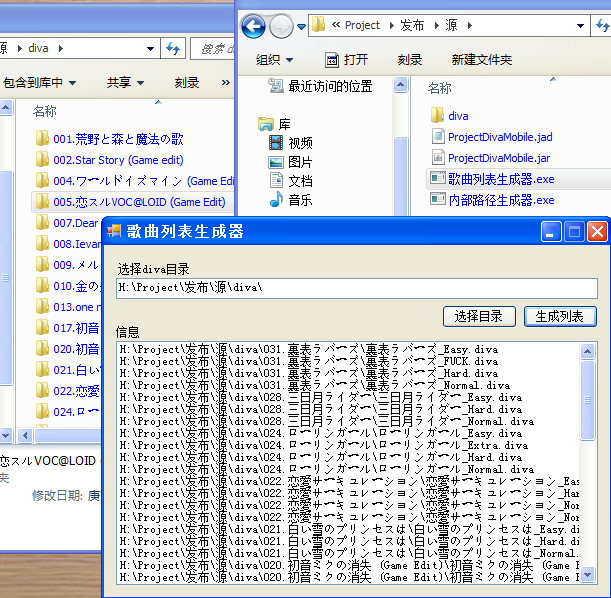Click the 名称 column header in the diva window

45,111
